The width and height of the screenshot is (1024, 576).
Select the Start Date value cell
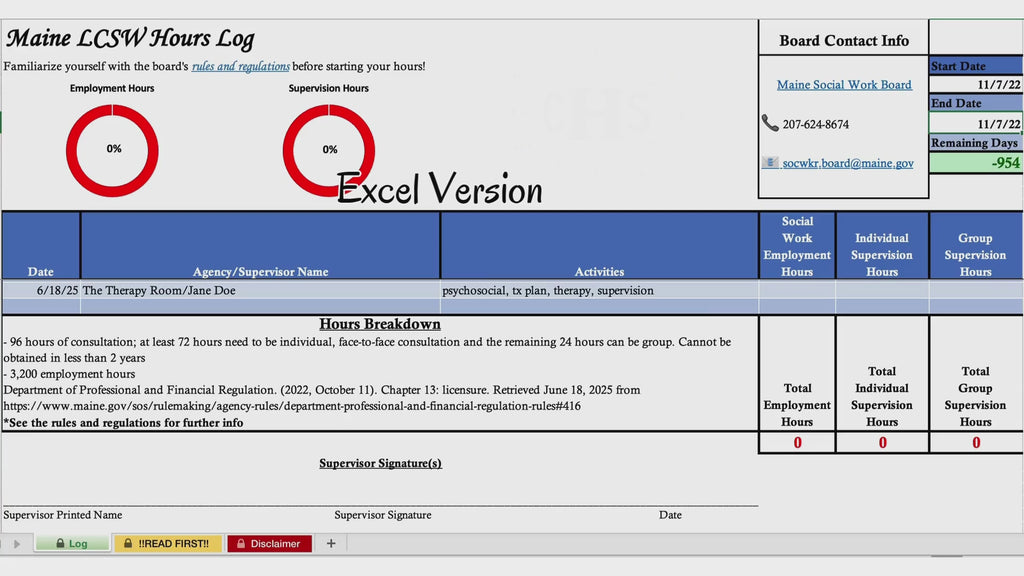click(976, 84)
